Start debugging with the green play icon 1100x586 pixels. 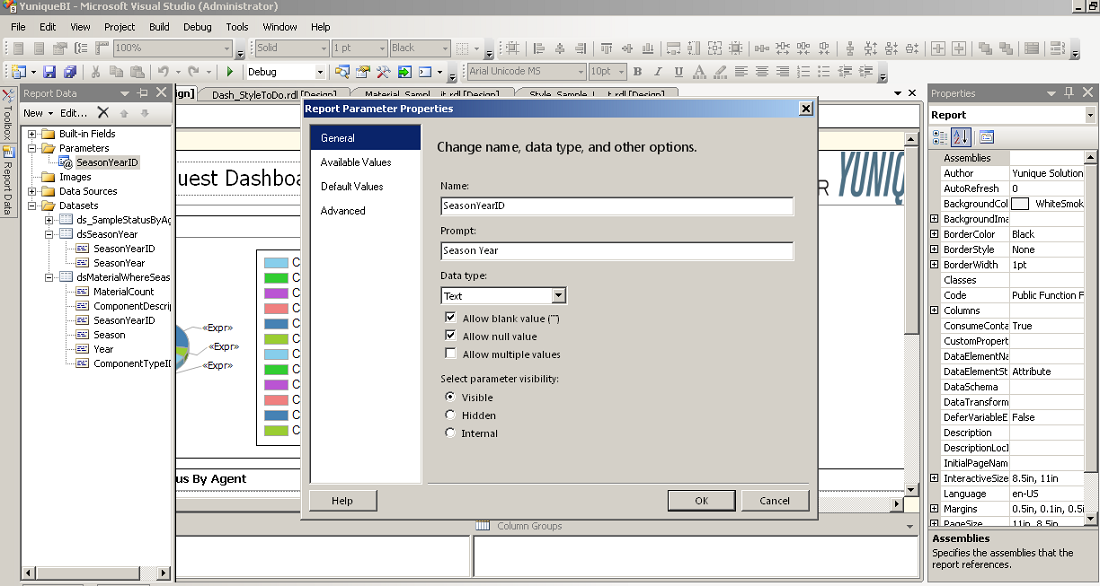229,72
